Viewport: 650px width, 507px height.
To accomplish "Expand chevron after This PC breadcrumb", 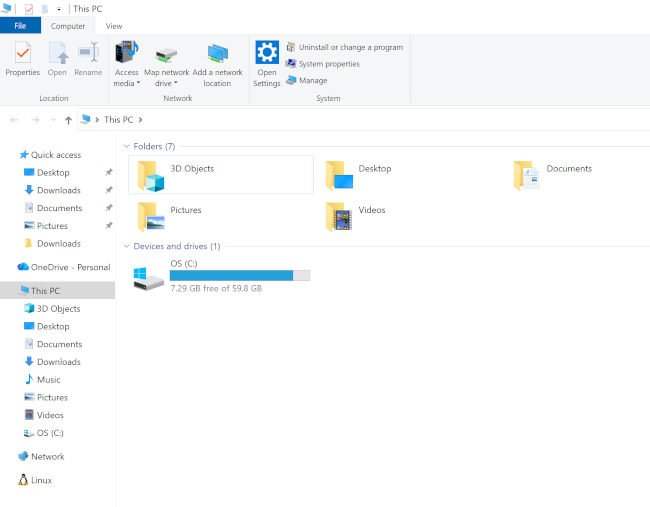I will click(141, 120).
